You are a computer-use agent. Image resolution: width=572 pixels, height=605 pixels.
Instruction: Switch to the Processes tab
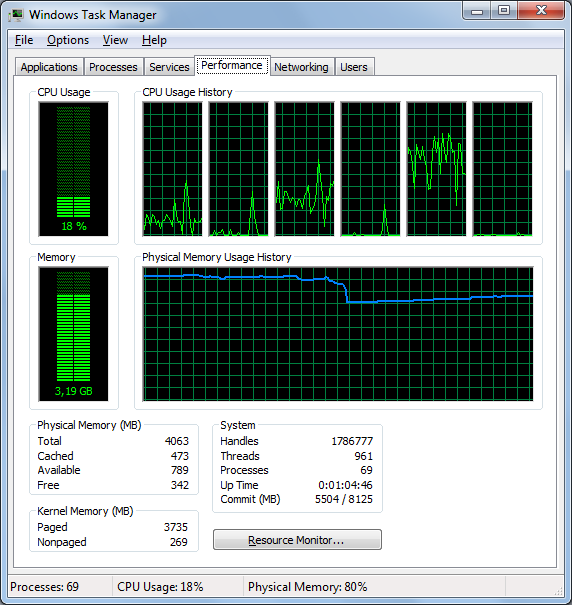click(113, 67)
